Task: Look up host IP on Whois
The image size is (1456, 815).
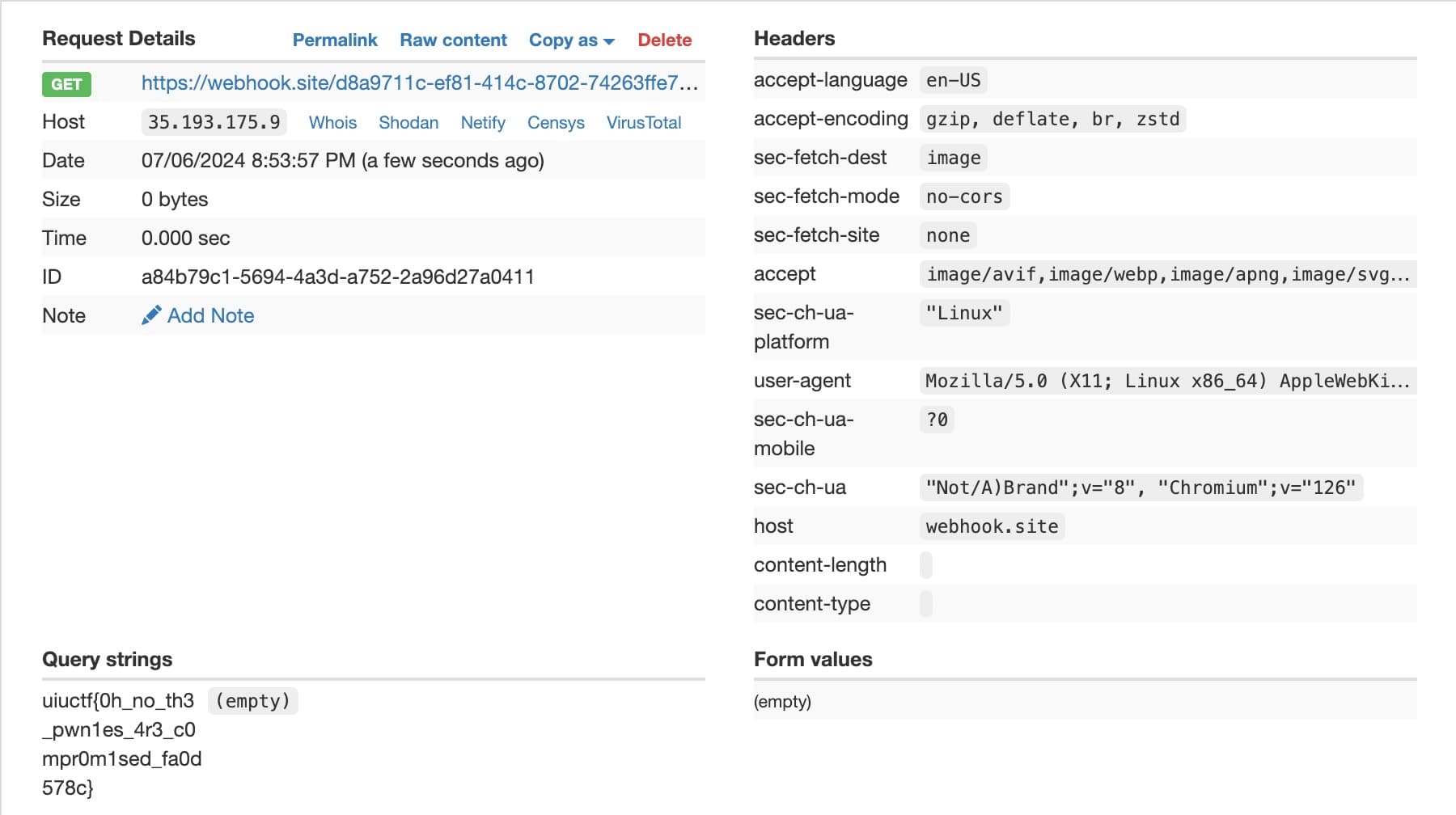Action: [x=332, y=123]
